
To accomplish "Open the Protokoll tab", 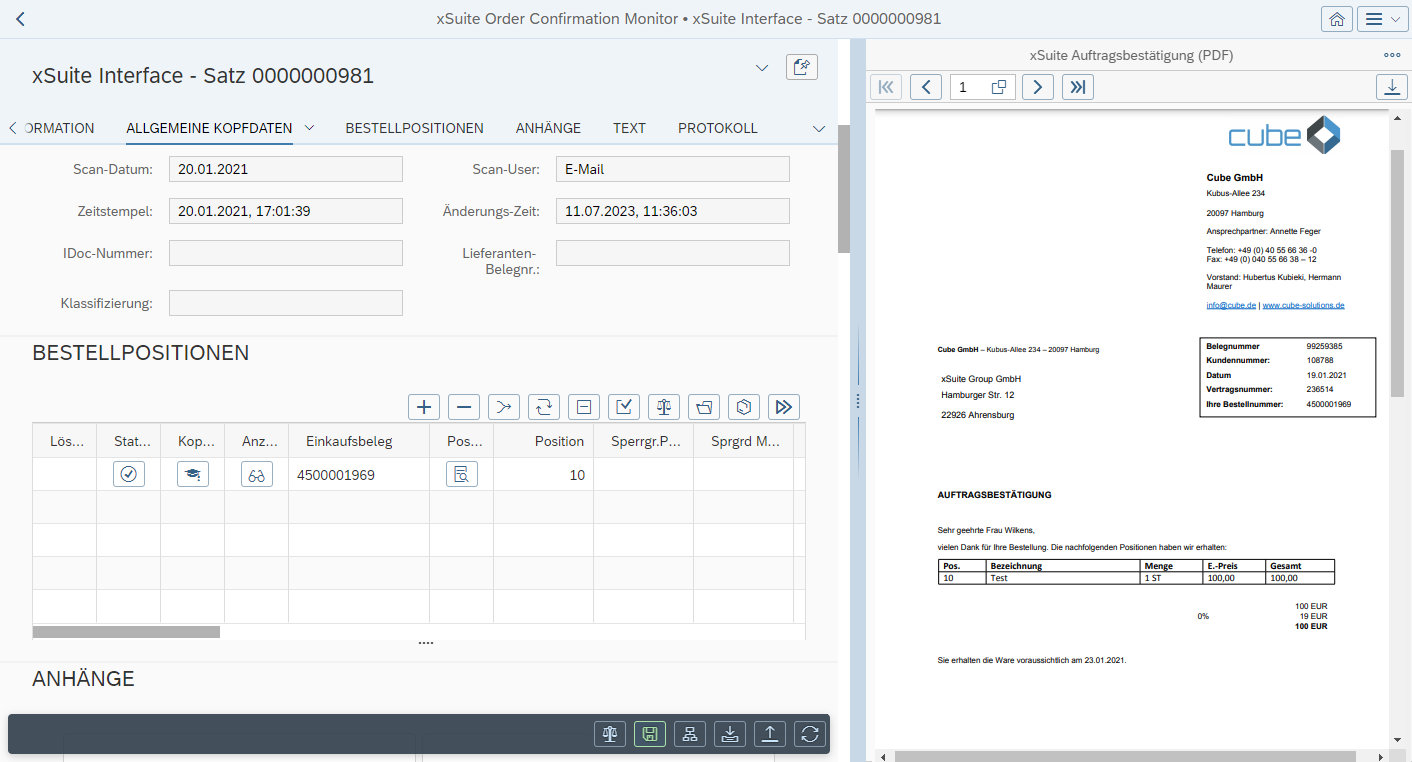I will [717, 128].
